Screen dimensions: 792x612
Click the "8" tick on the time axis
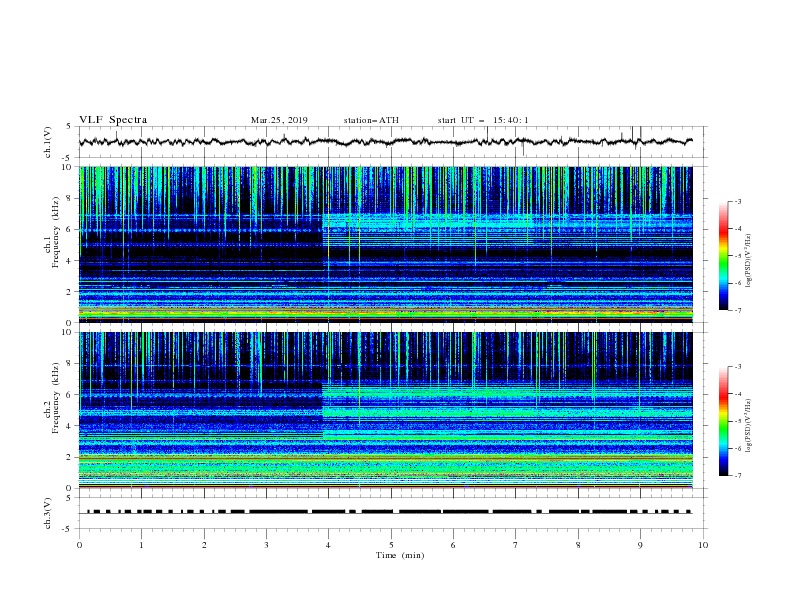click(578, 545)
